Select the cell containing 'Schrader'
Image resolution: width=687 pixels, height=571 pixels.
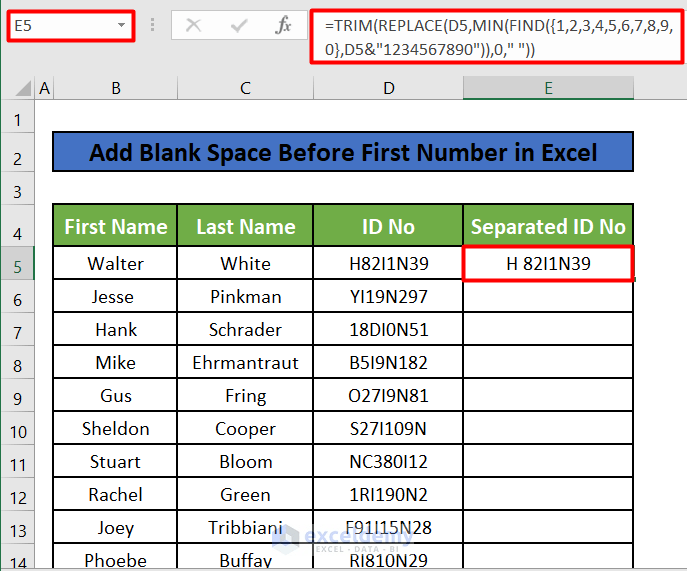[245, 329]
